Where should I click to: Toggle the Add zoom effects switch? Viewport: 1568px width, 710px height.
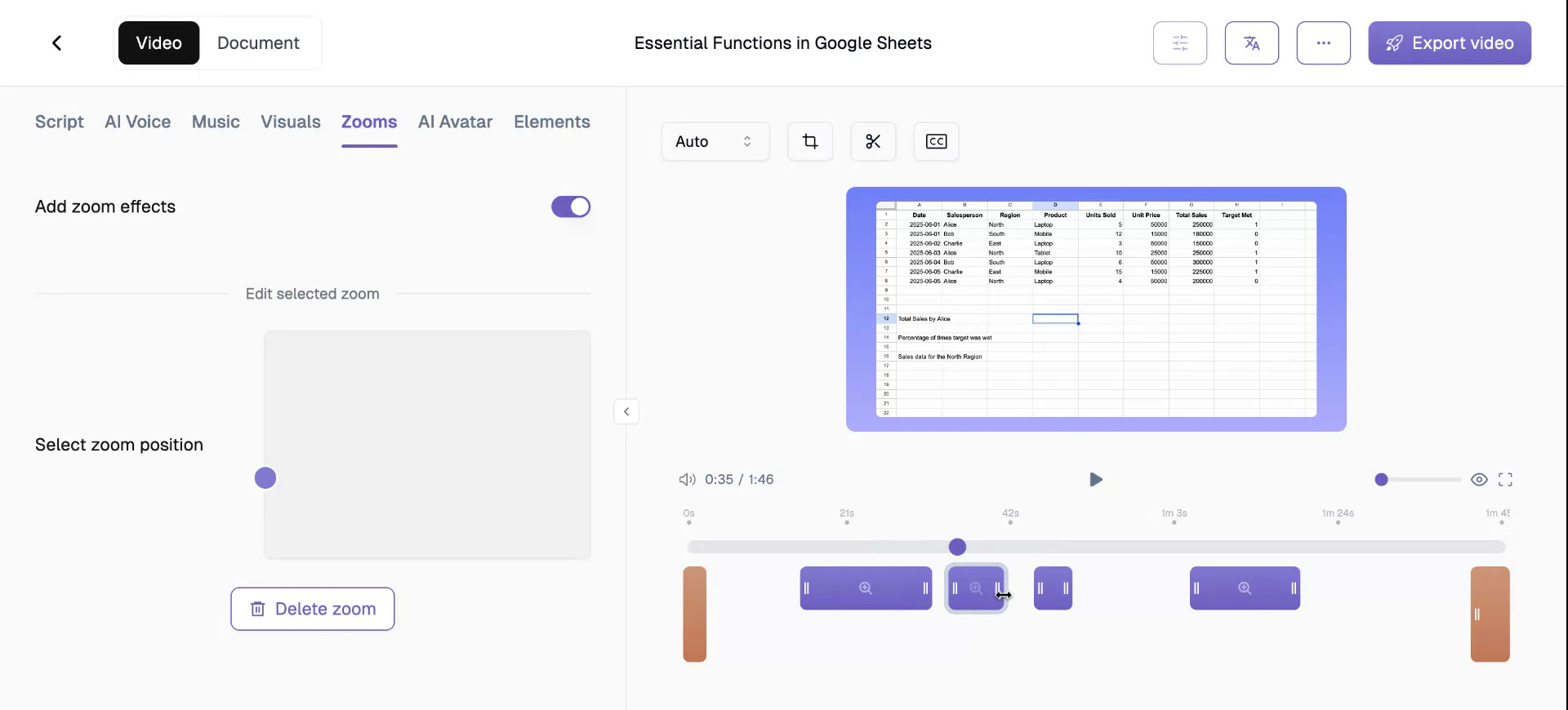[571, 206]
